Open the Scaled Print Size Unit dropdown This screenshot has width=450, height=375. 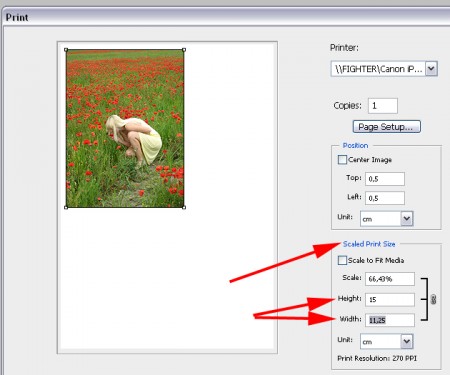tap(407, 341)
